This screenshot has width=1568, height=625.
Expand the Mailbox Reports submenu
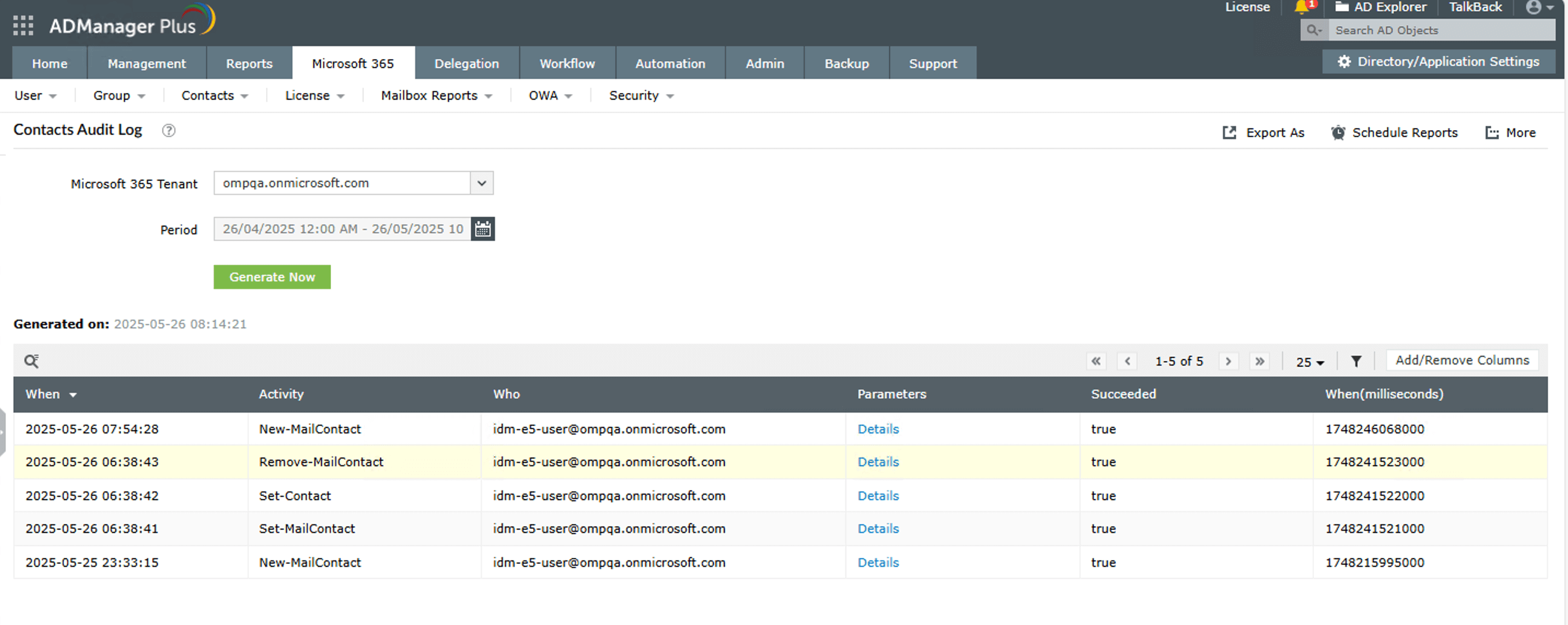pos(436,96)
